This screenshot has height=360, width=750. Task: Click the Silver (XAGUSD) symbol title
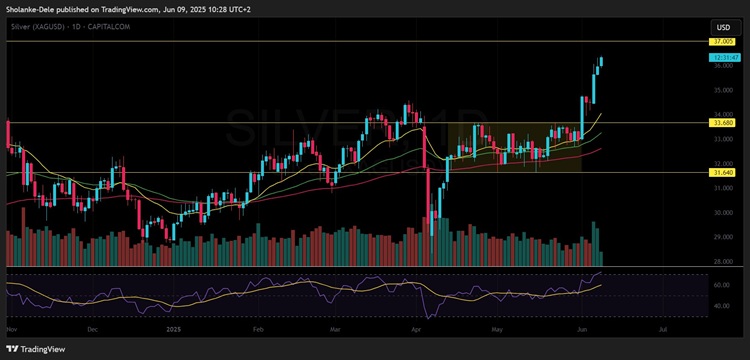(32, 27)
